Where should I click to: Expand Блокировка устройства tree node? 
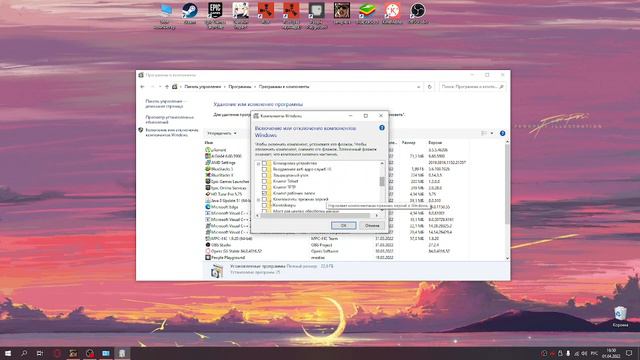(258, 163)
